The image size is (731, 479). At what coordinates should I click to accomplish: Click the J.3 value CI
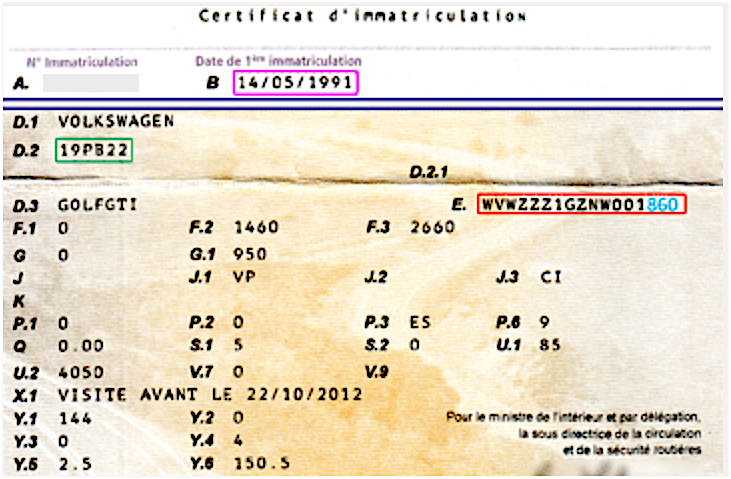click(x=551, y=277)
